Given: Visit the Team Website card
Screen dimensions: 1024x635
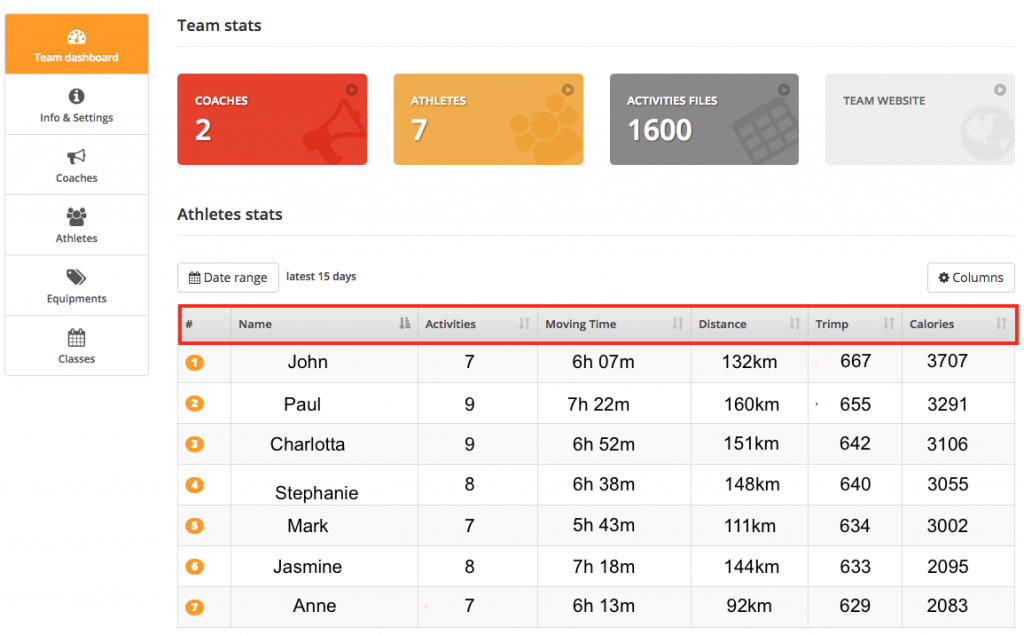Looking at the screenshot, I should coord(919,118).
